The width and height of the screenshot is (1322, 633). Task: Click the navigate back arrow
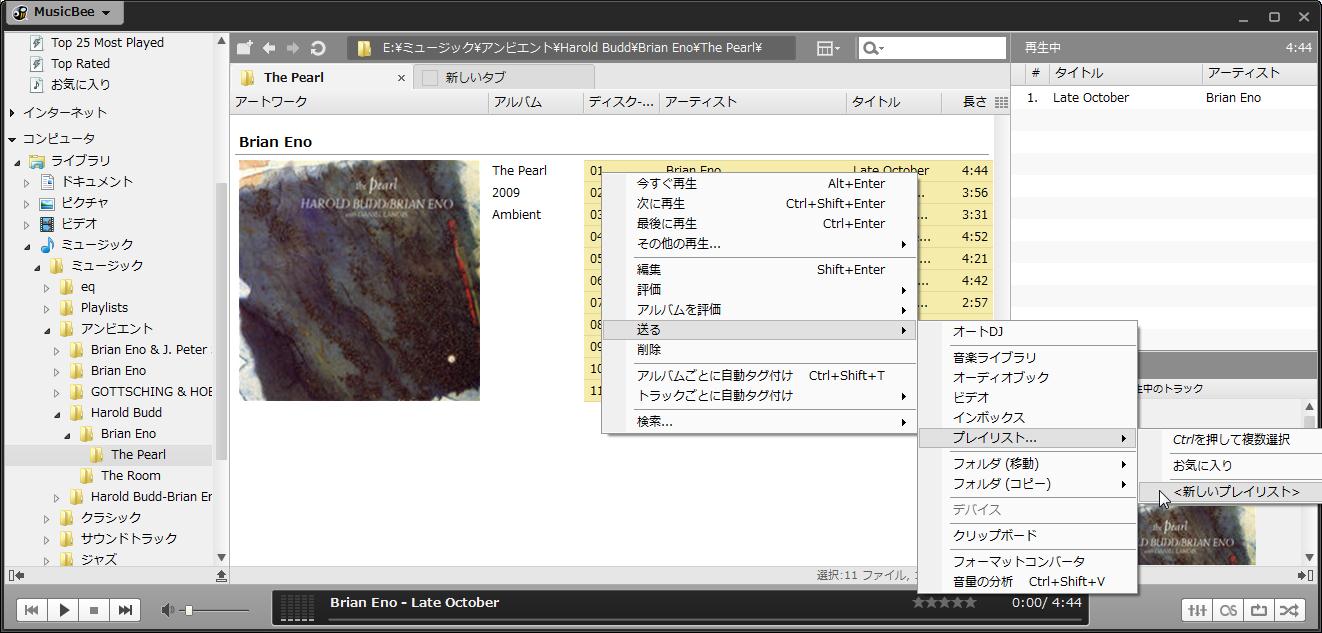[x=269, y=48]
